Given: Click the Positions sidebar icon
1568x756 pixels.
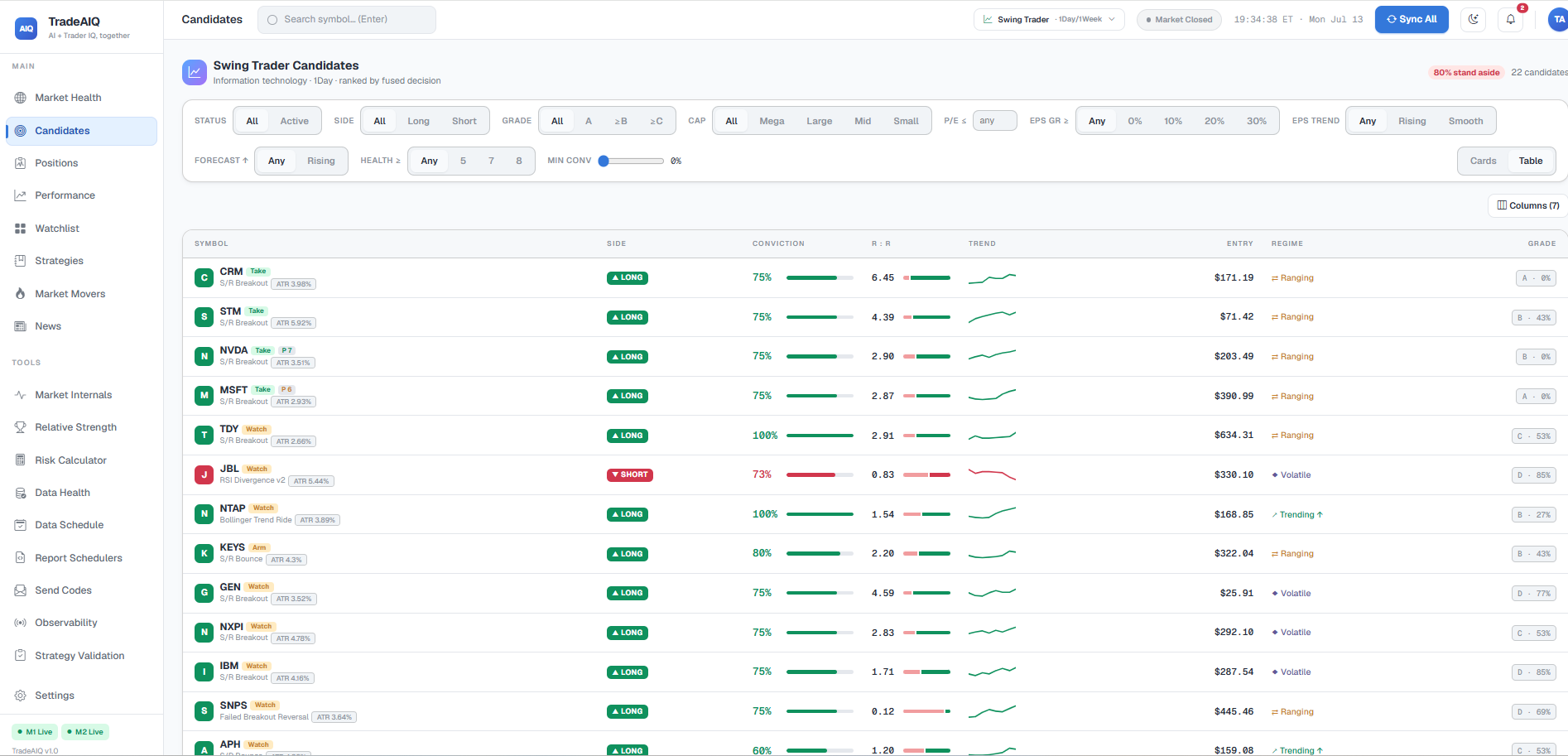Looking at the screenshot, I should (x=20, y=163).
